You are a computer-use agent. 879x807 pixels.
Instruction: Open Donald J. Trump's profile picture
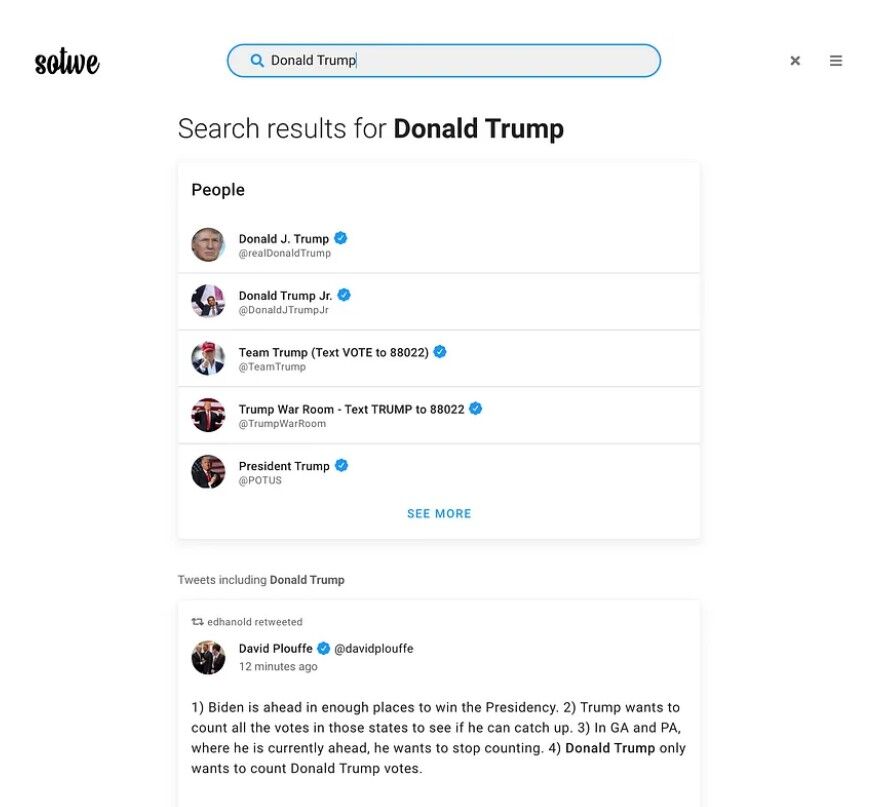tap(208, 245)
